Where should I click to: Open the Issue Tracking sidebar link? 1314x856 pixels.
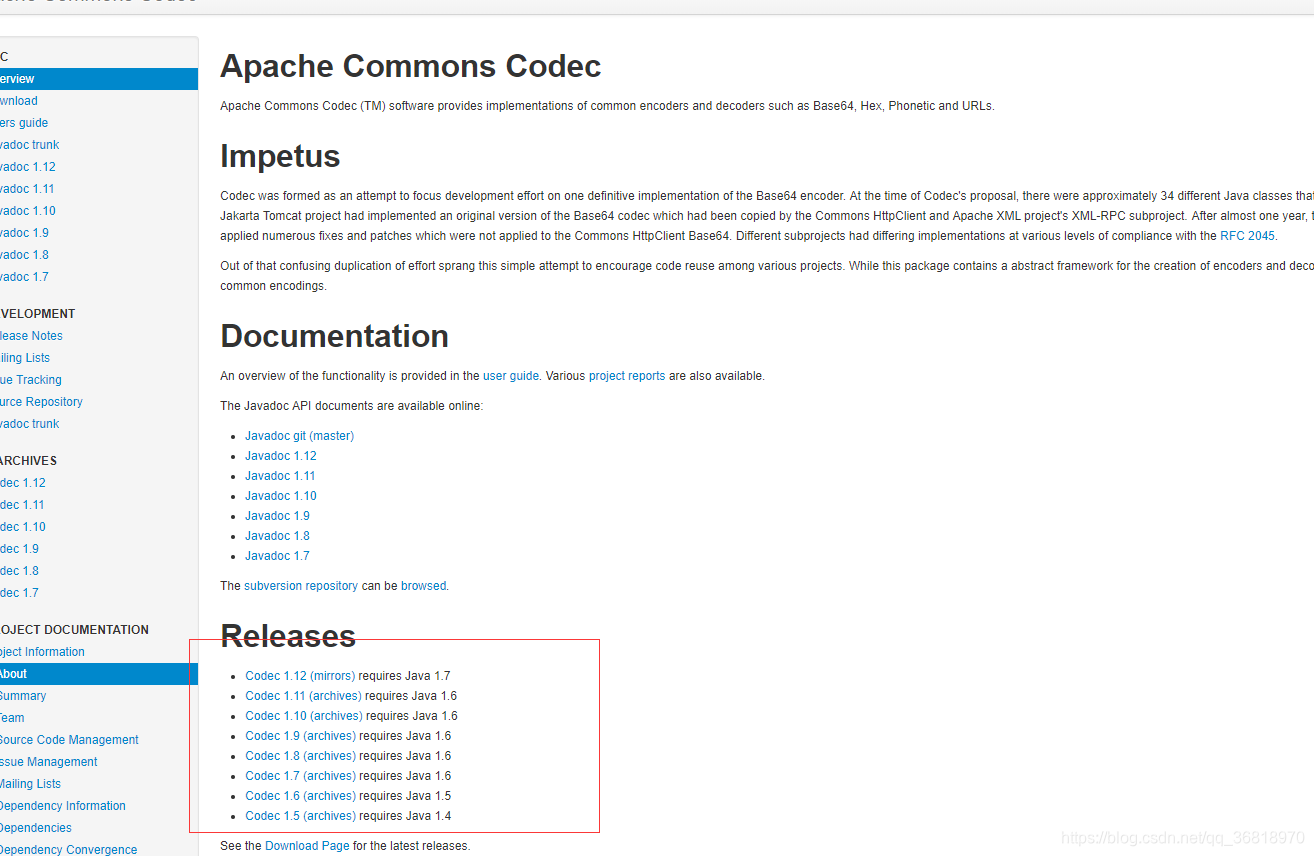click(31, 379)
